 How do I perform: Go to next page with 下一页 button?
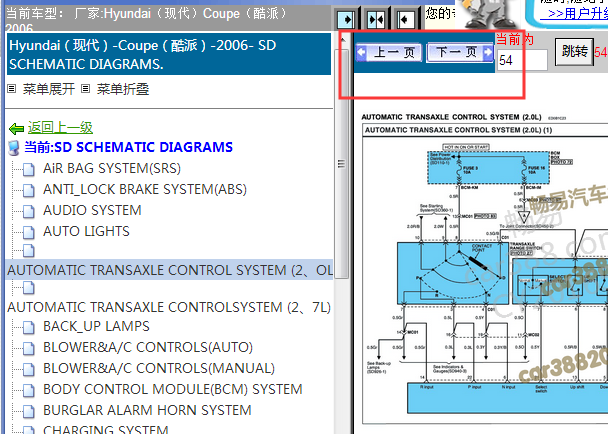coord(460,52)
